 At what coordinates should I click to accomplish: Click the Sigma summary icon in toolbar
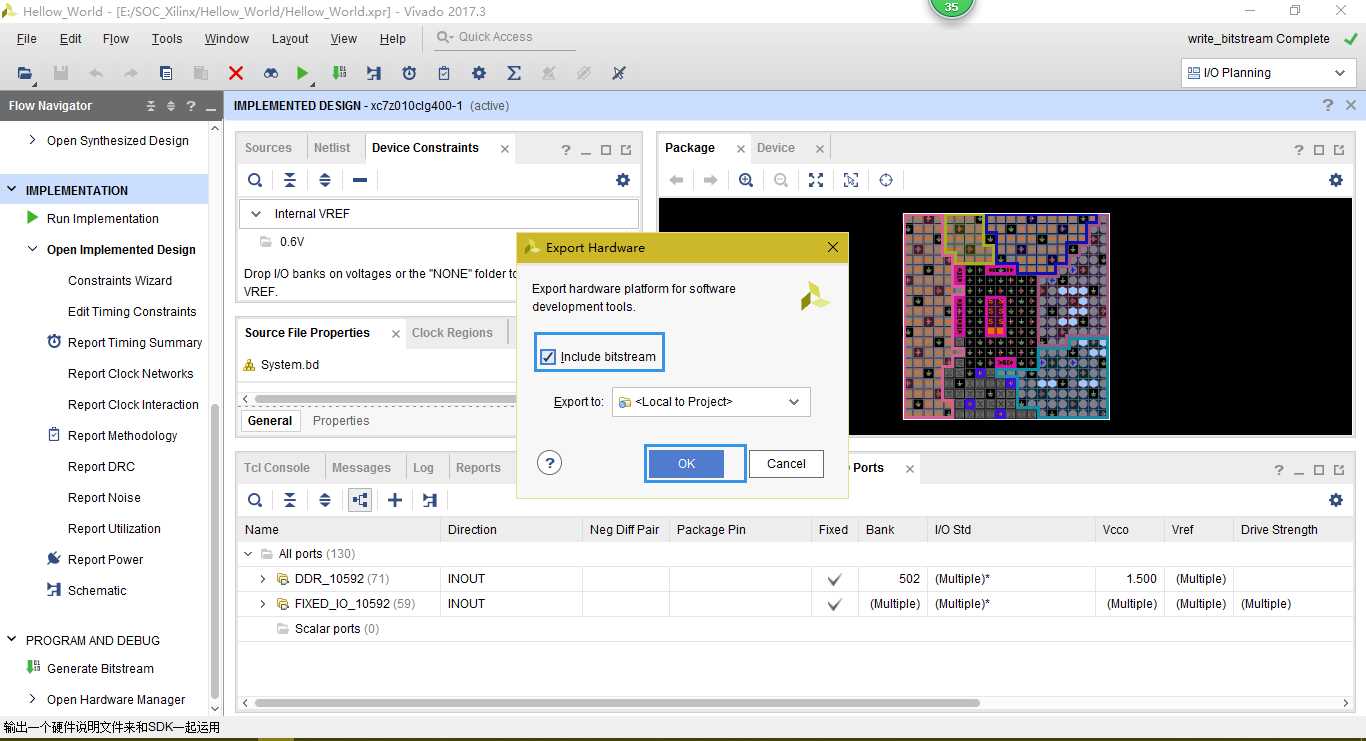[514, 73]
